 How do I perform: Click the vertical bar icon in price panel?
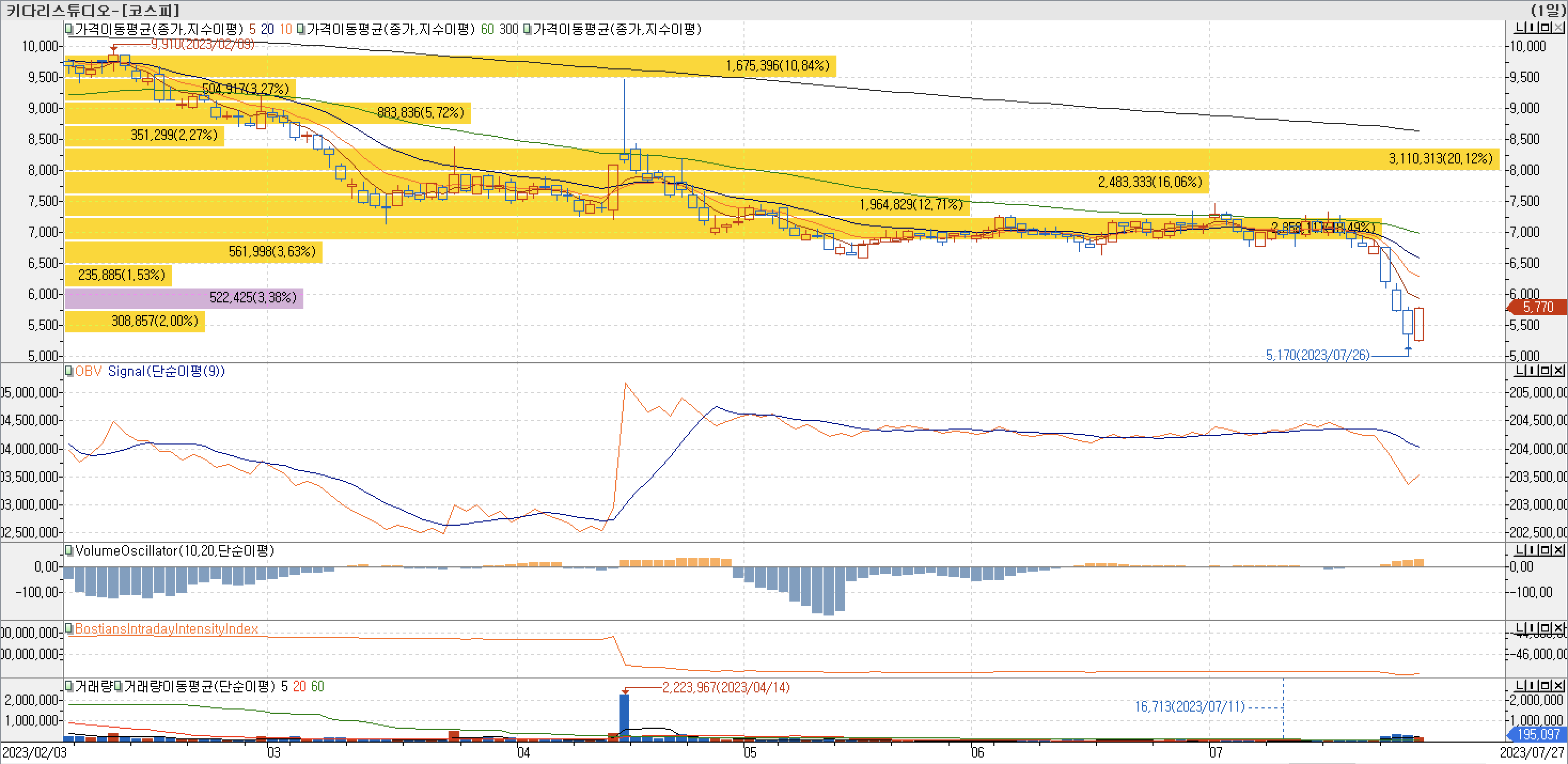tap(1533, 28)
